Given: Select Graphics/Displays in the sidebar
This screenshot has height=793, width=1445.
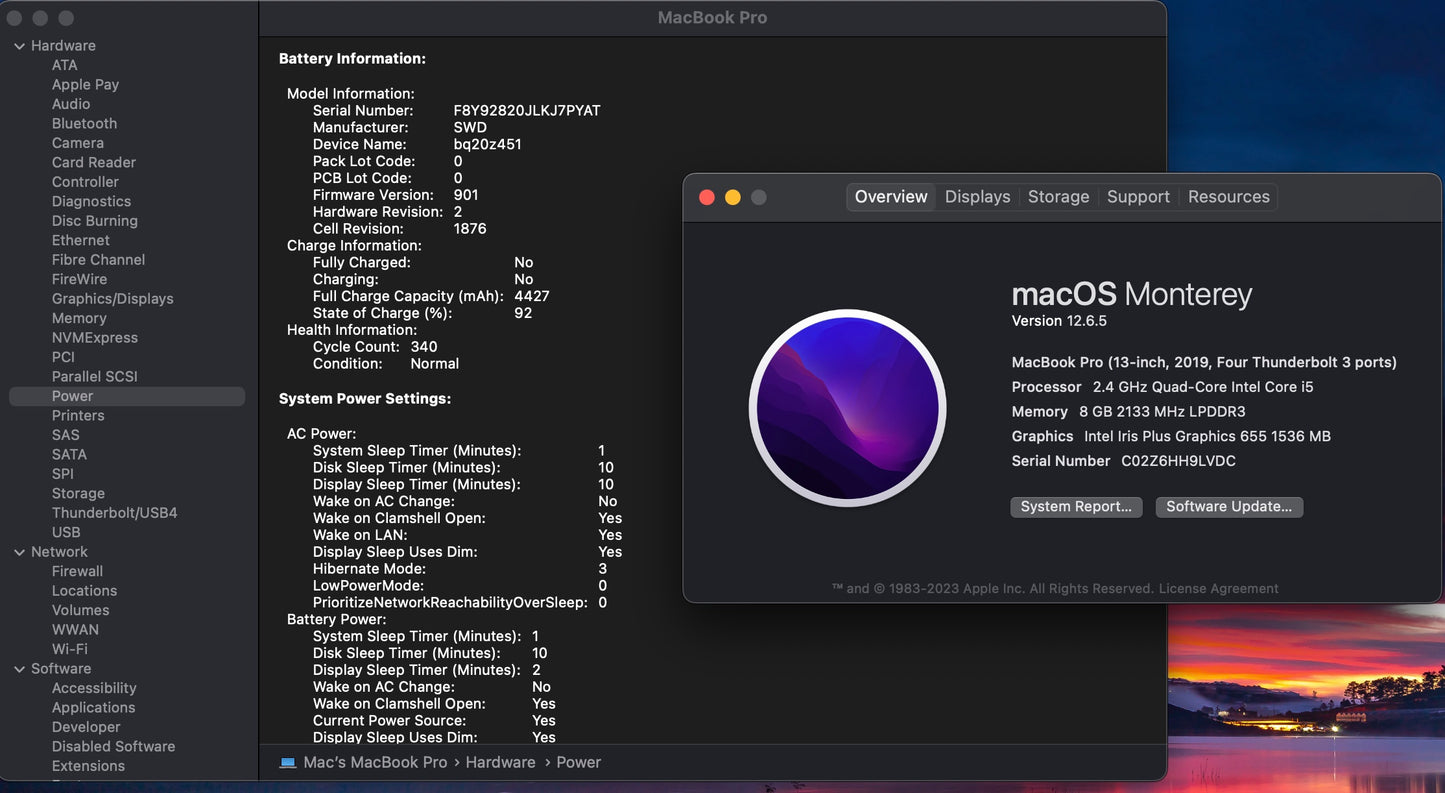Looking at the screenshot, I should pyautogui.click(x=113, y=299).
